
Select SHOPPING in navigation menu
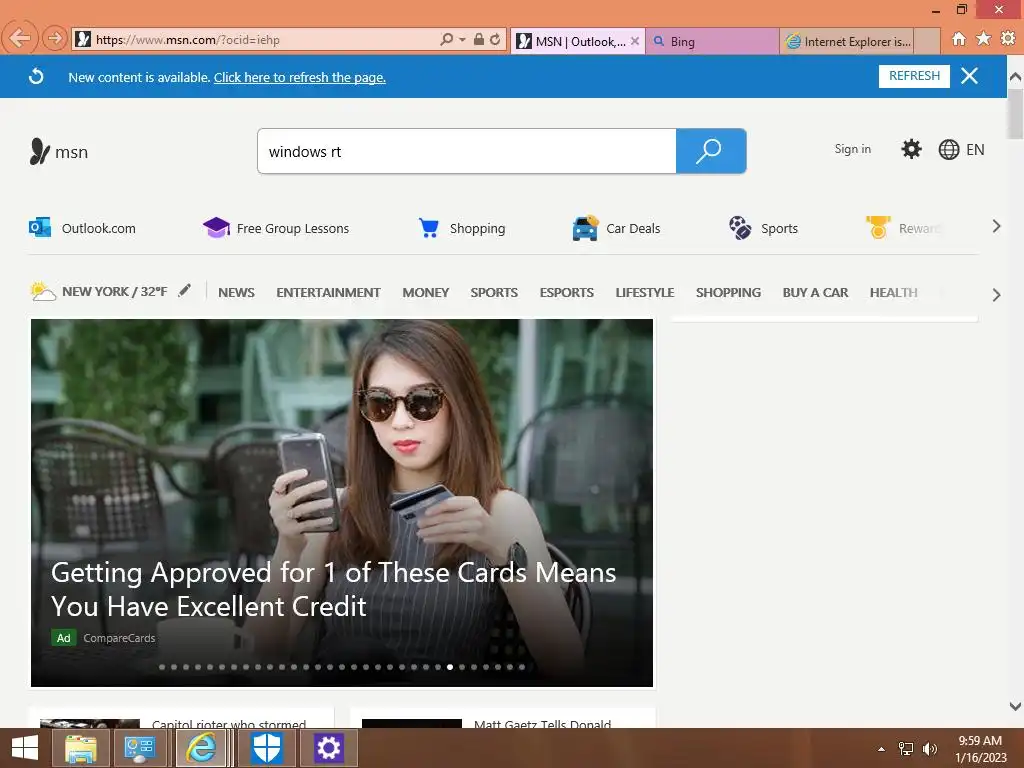(x=728, y=293)
